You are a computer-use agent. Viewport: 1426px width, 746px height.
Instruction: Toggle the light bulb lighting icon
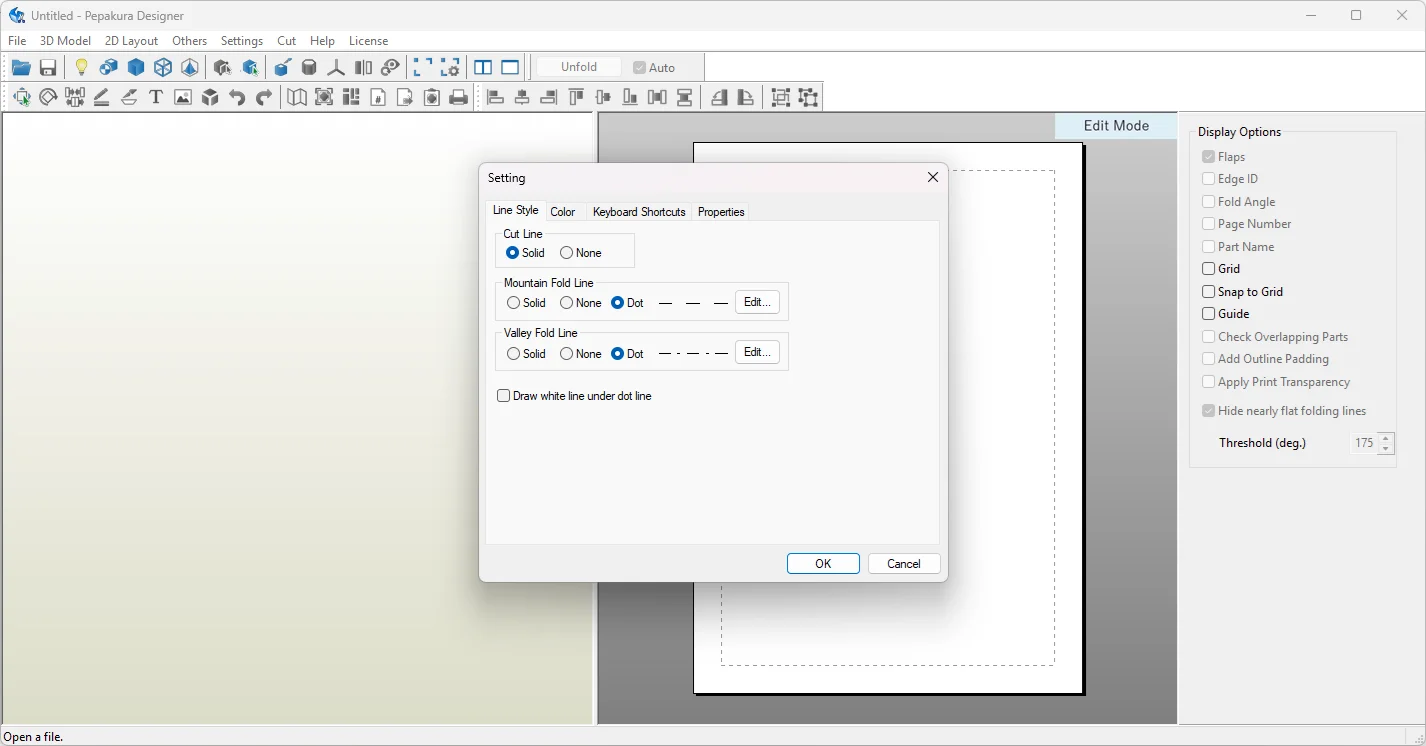click(x=82, y=68)
